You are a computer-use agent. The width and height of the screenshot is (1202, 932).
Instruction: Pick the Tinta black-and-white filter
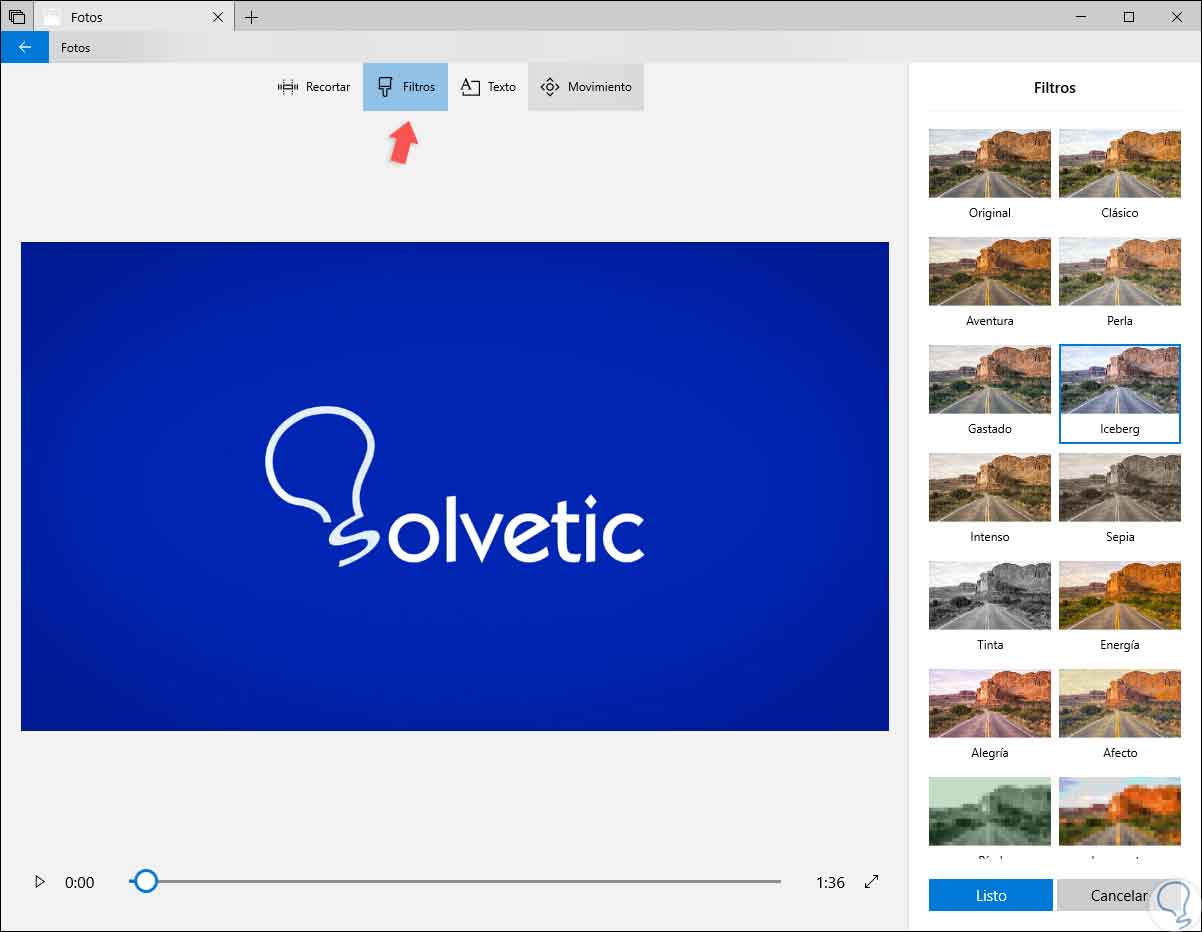(x=989, y=596)
